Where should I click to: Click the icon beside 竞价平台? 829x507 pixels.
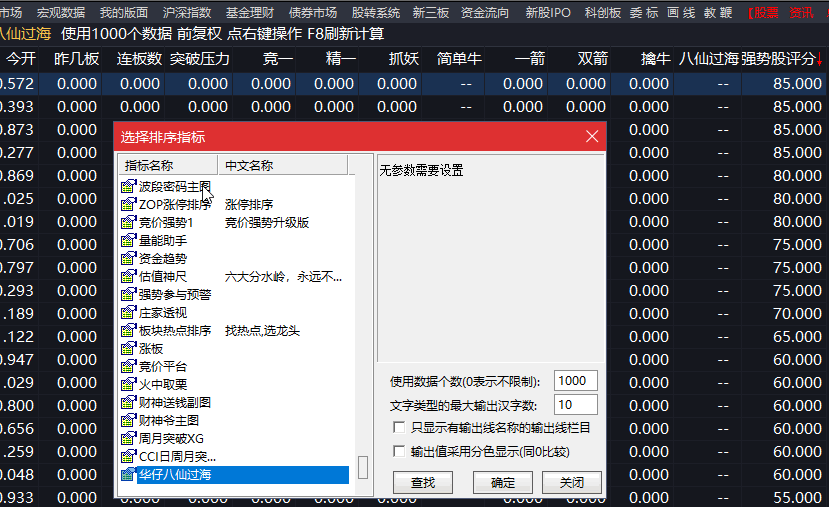point(128,366)
